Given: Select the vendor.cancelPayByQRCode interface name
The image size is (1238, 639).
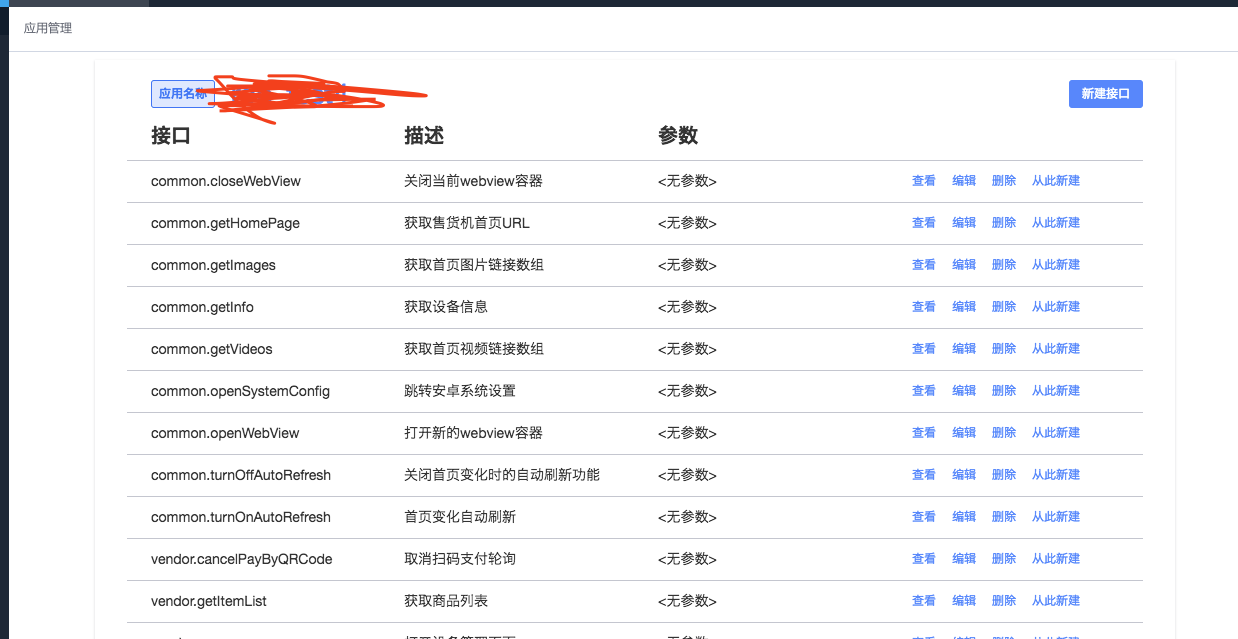Looking at the screenshot, I should (241, 559).
